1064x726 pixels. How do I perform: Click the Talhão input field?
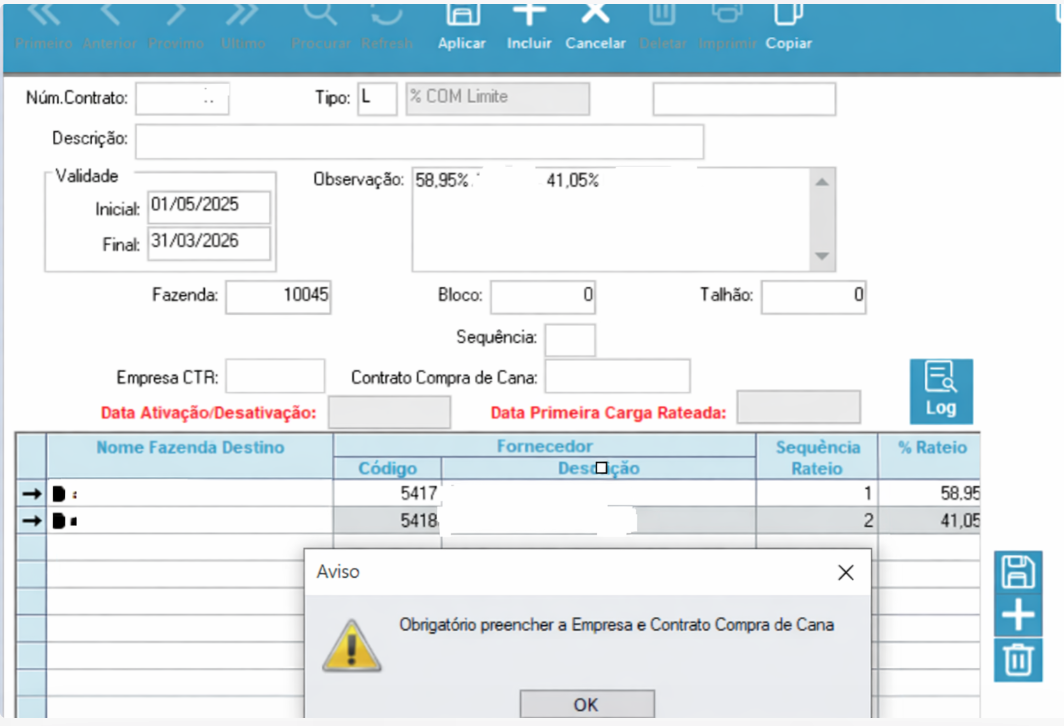pos(814,297)
